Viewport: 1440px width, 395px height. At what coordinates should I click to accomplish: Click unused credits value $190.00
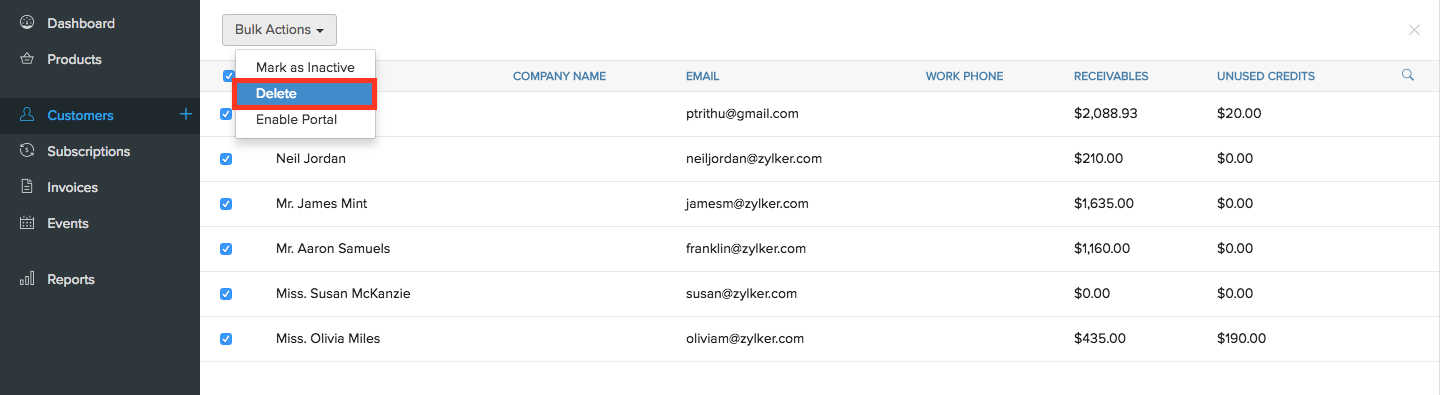pyautogui.click(x=1241, y=338)
